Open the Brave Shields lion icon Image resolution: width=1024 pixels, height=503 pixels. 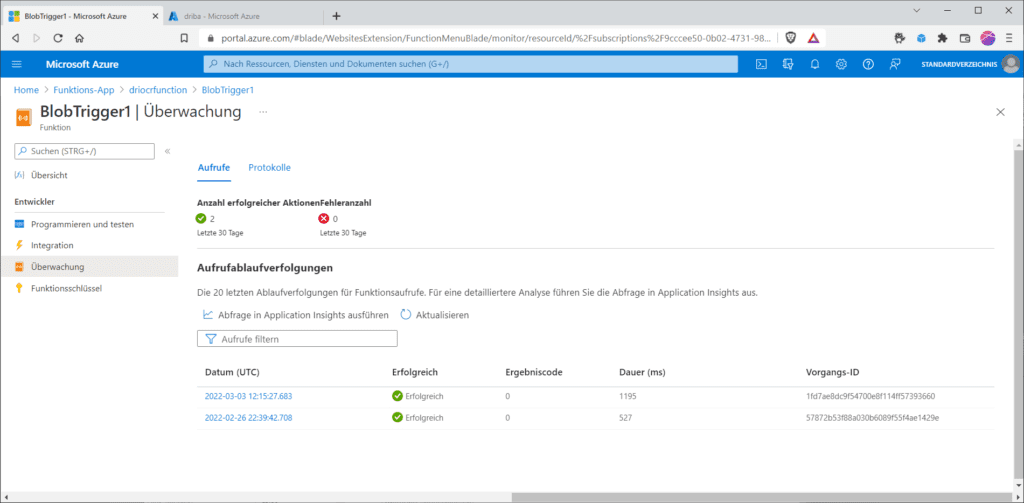tap(791, 38)
